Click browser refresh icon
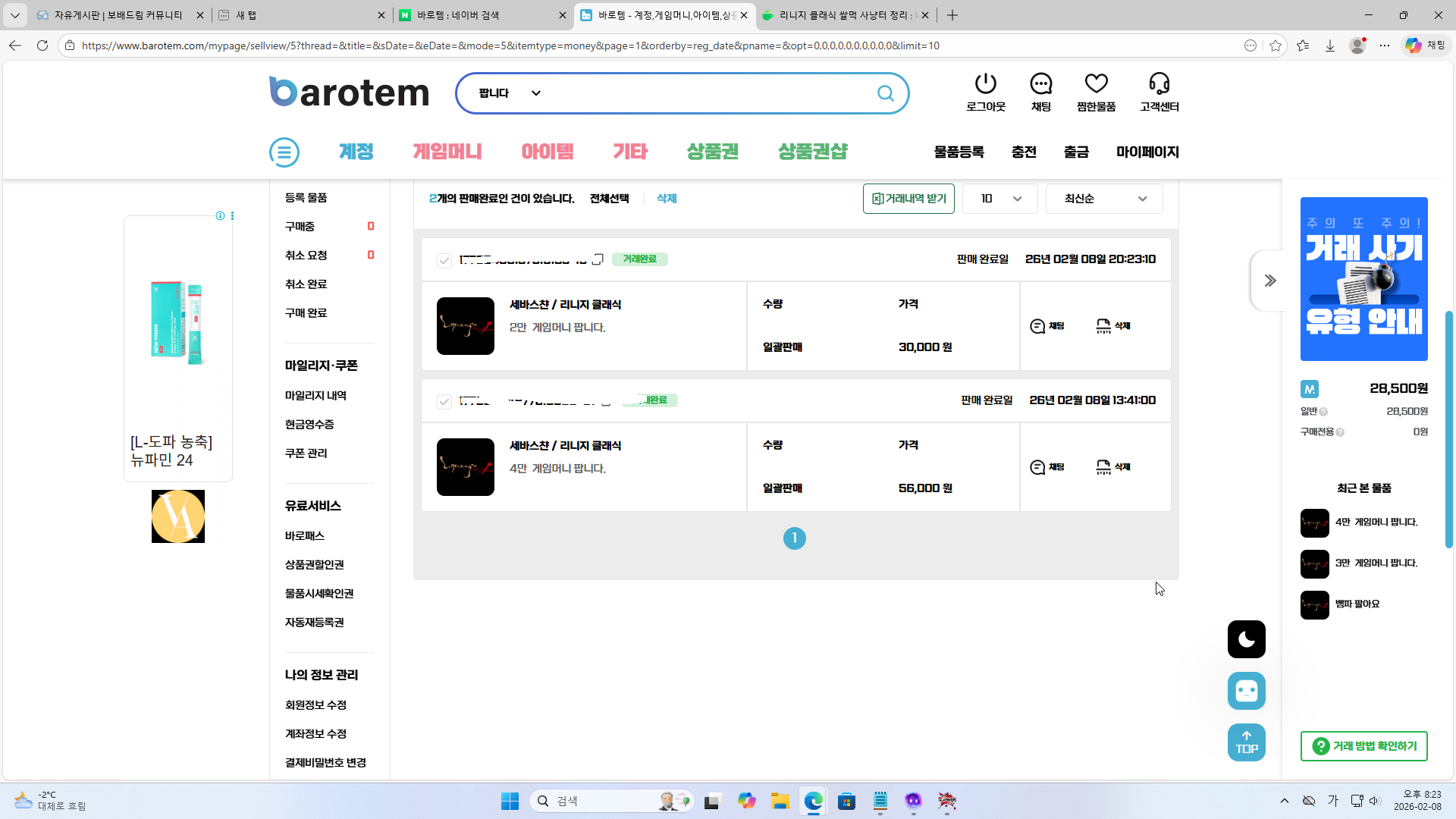This screenshot has height=819, width=1456. coord(42,45)
